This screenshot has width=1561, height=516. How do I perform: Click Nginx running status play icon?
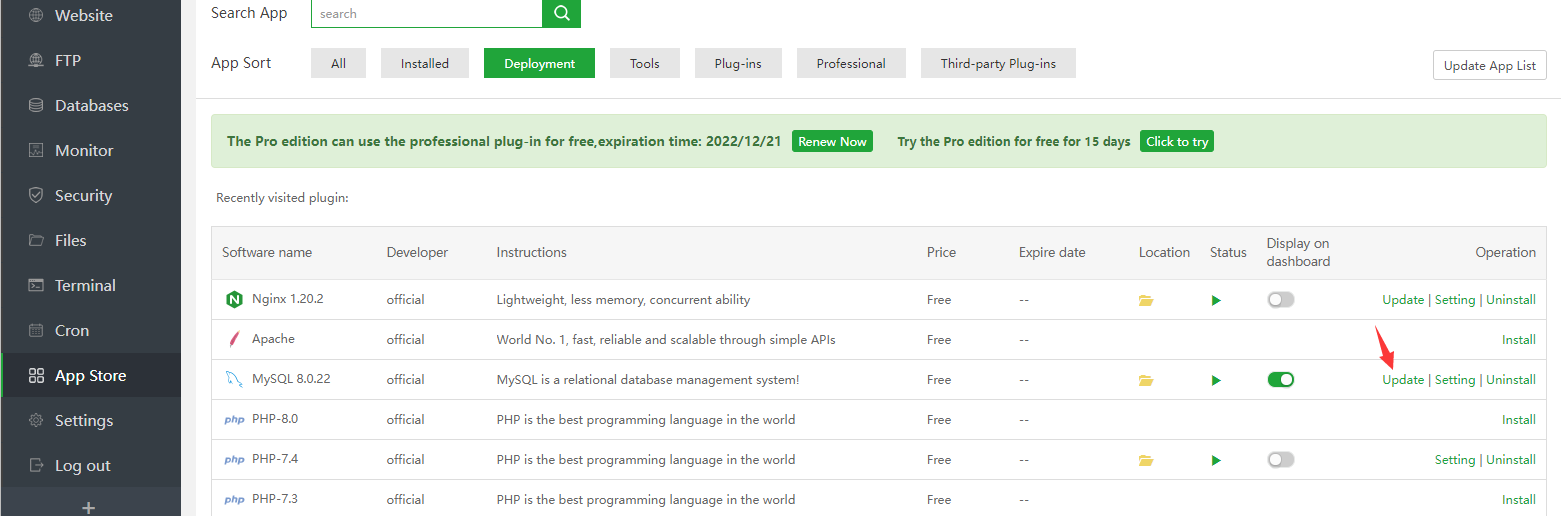click(1216, 300)
